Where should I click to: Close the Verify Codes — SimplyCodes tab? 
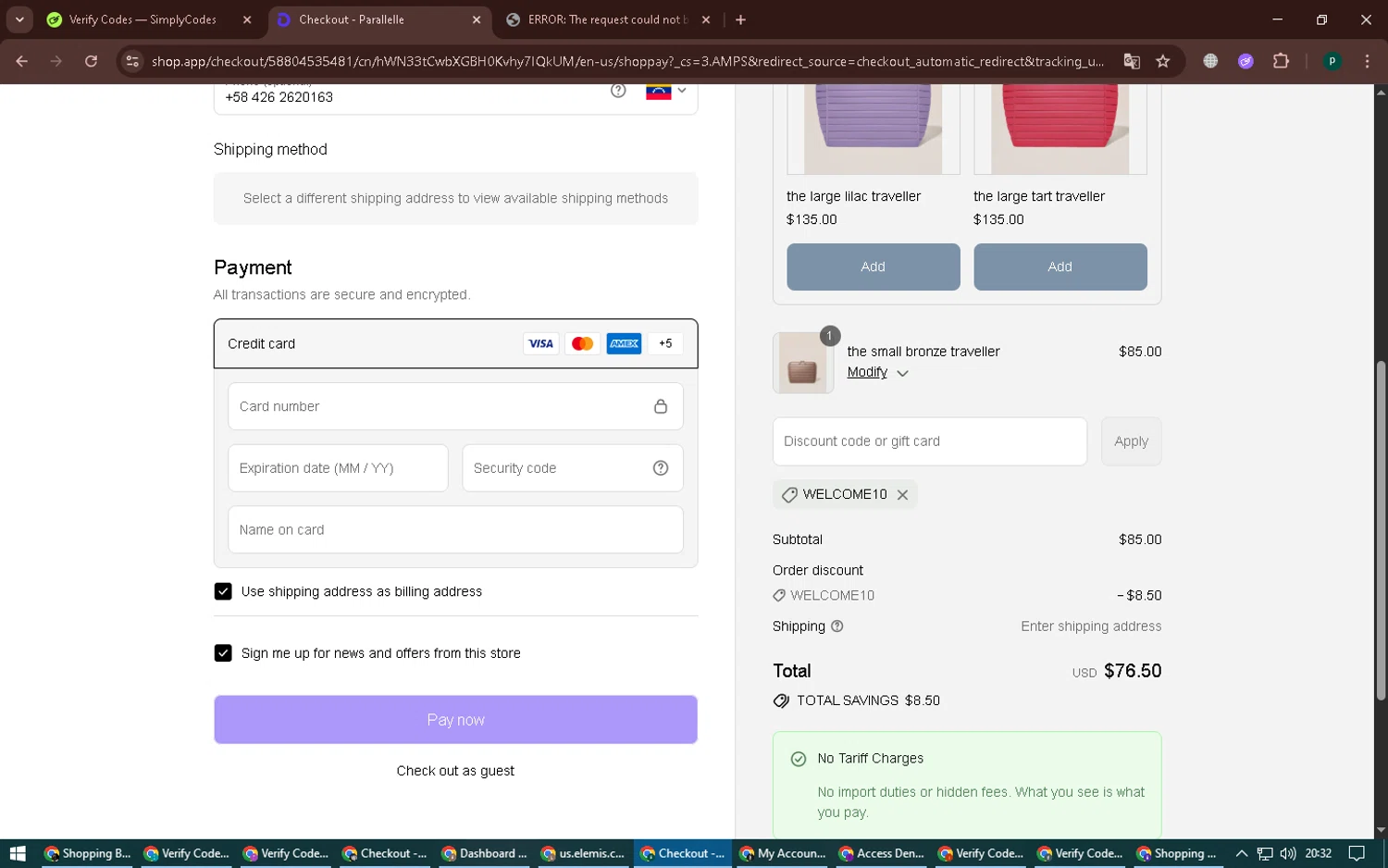tap(247, 19)
